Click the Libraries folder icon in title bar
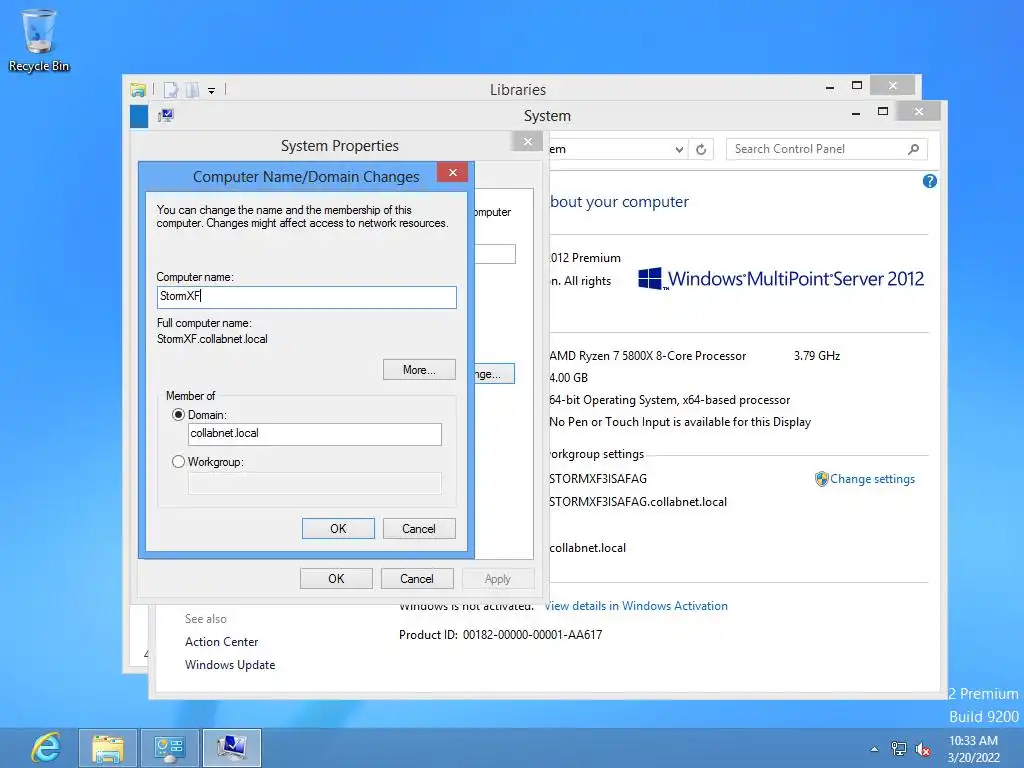Image resolution: width=1024 pixels, height=768 pixels. 138,89
